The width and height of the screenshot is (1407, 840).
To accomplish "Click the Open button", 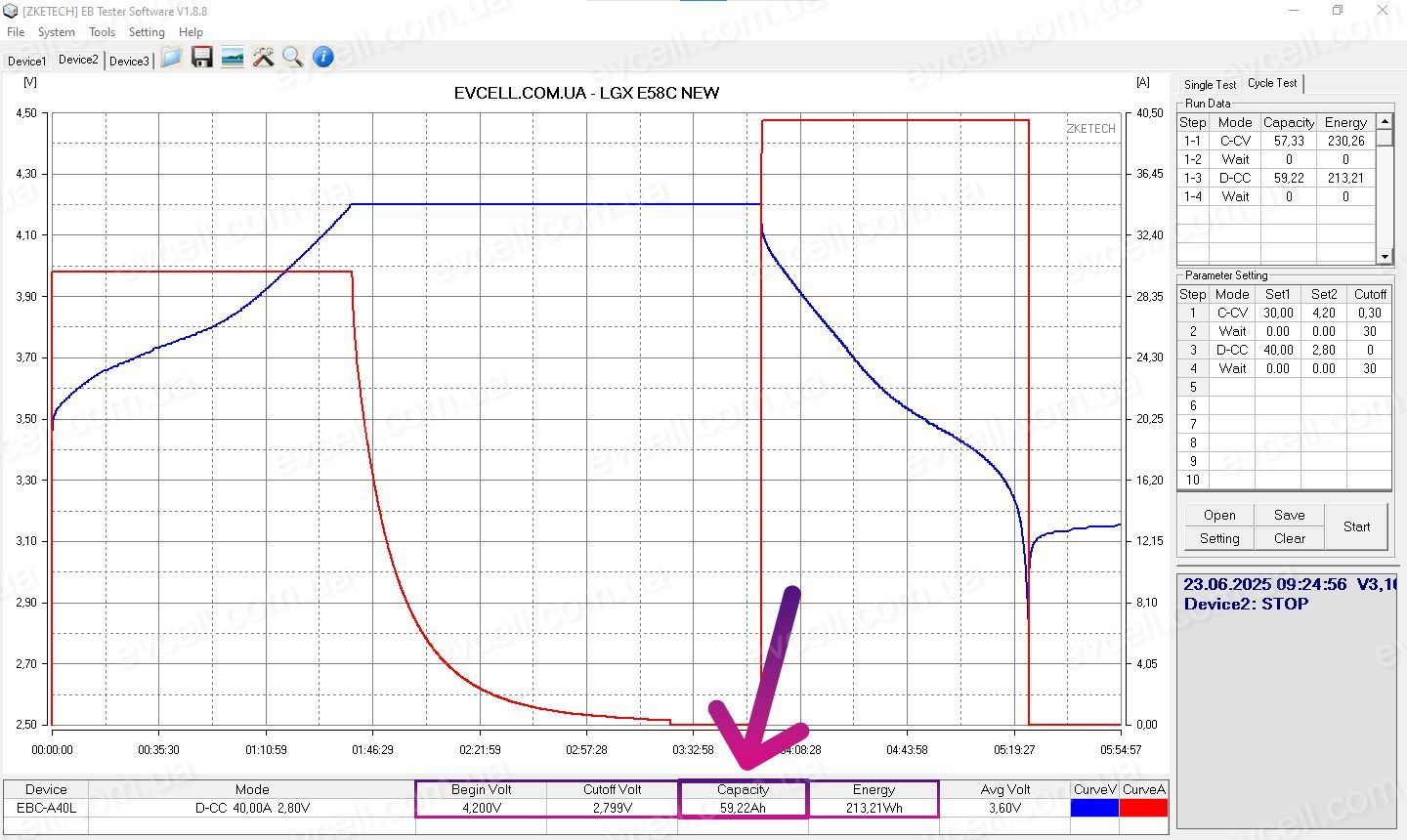I will 1219,515.
